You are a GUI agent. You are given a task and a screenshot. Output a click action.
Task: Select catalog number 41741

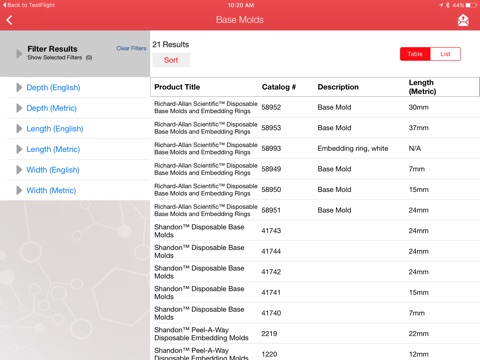pos(271,293)
